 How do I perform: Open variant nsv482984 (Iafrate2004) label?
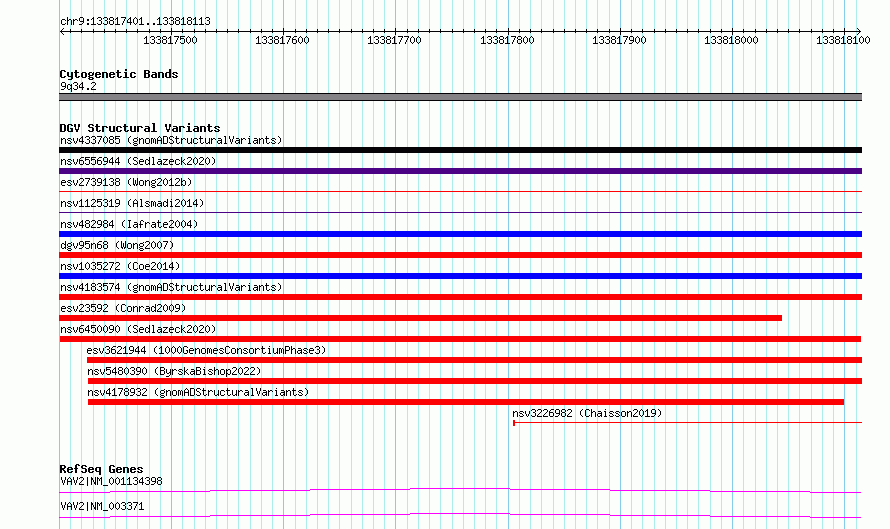coord(129,224)
